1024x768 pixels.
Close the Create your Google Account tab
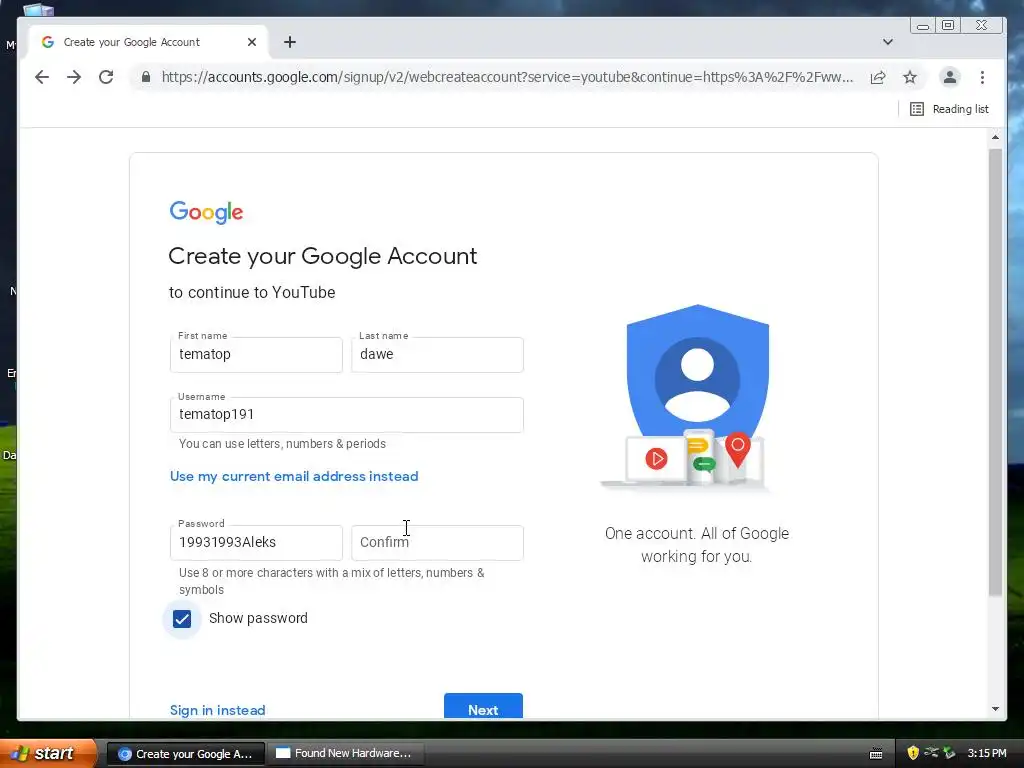252,42
